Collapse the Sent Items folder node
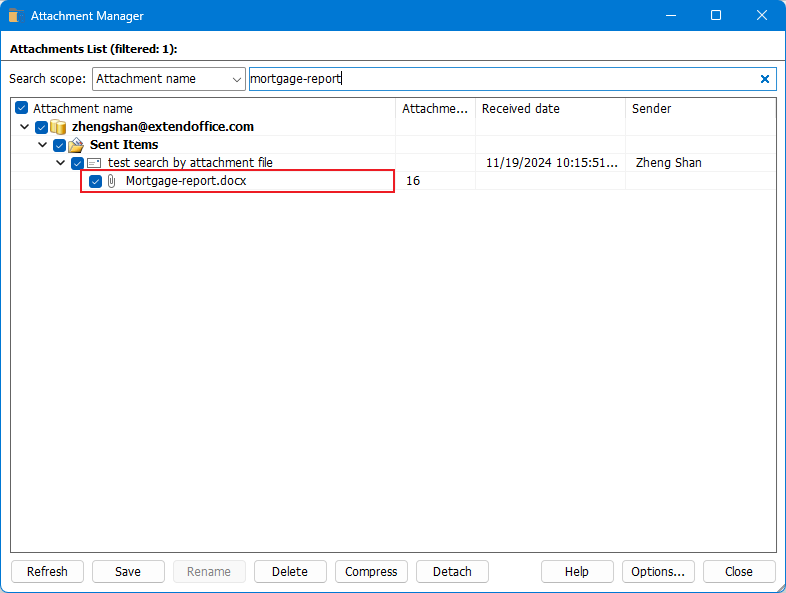Screen dimensions: 786x593 (x=42, y=145)
